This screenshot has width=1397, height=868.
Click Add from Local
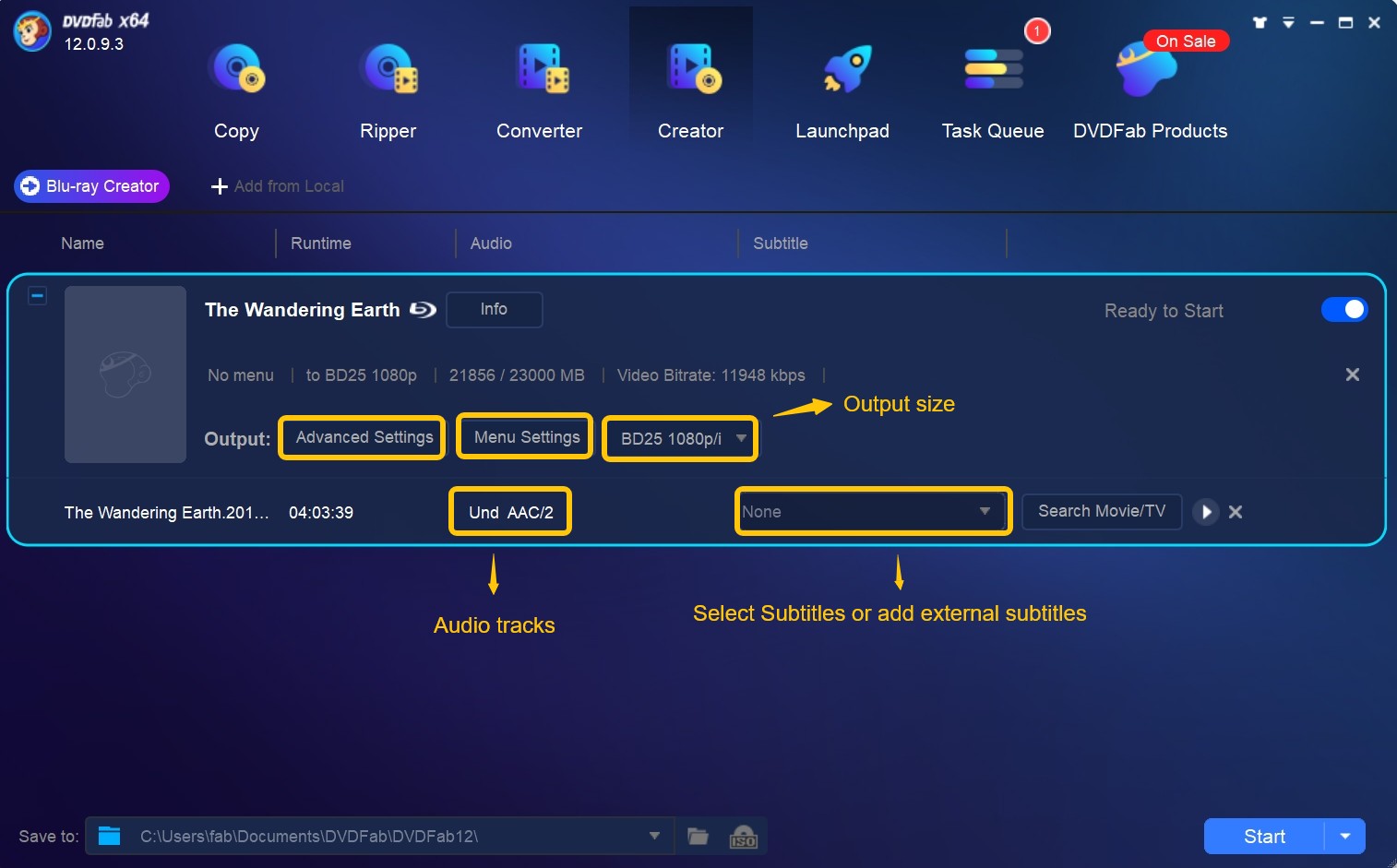(278, 186)
